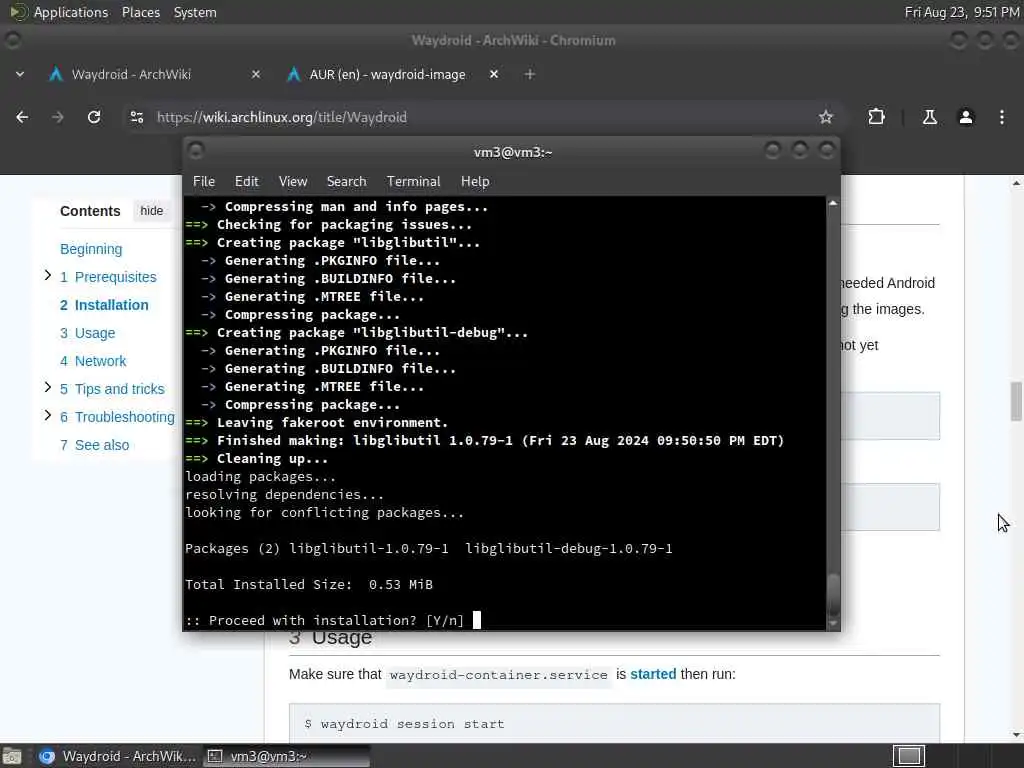Go to 5 Tips and tricks section

click(112, 389)
